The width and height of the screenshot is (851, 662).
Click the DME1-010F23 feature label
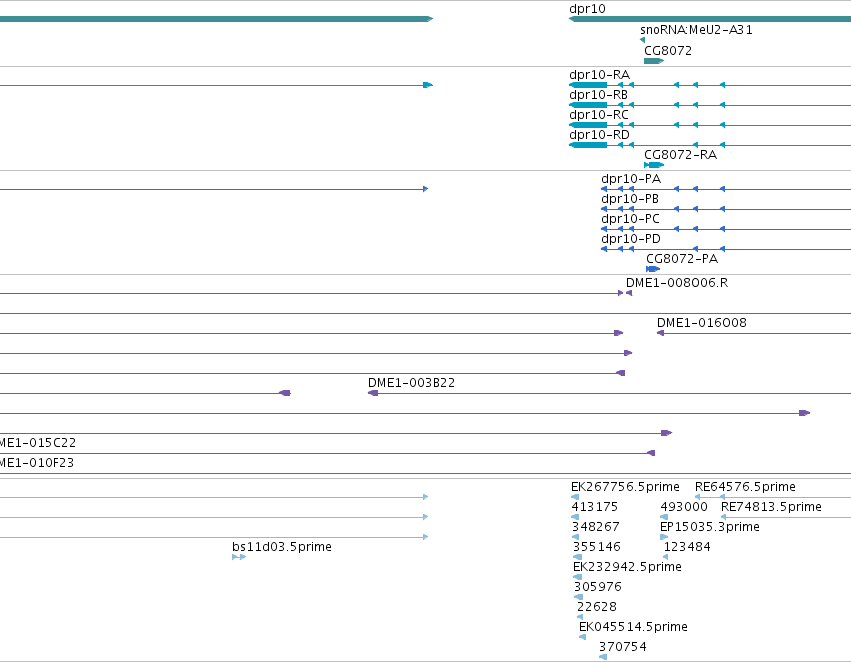(36, 463)
